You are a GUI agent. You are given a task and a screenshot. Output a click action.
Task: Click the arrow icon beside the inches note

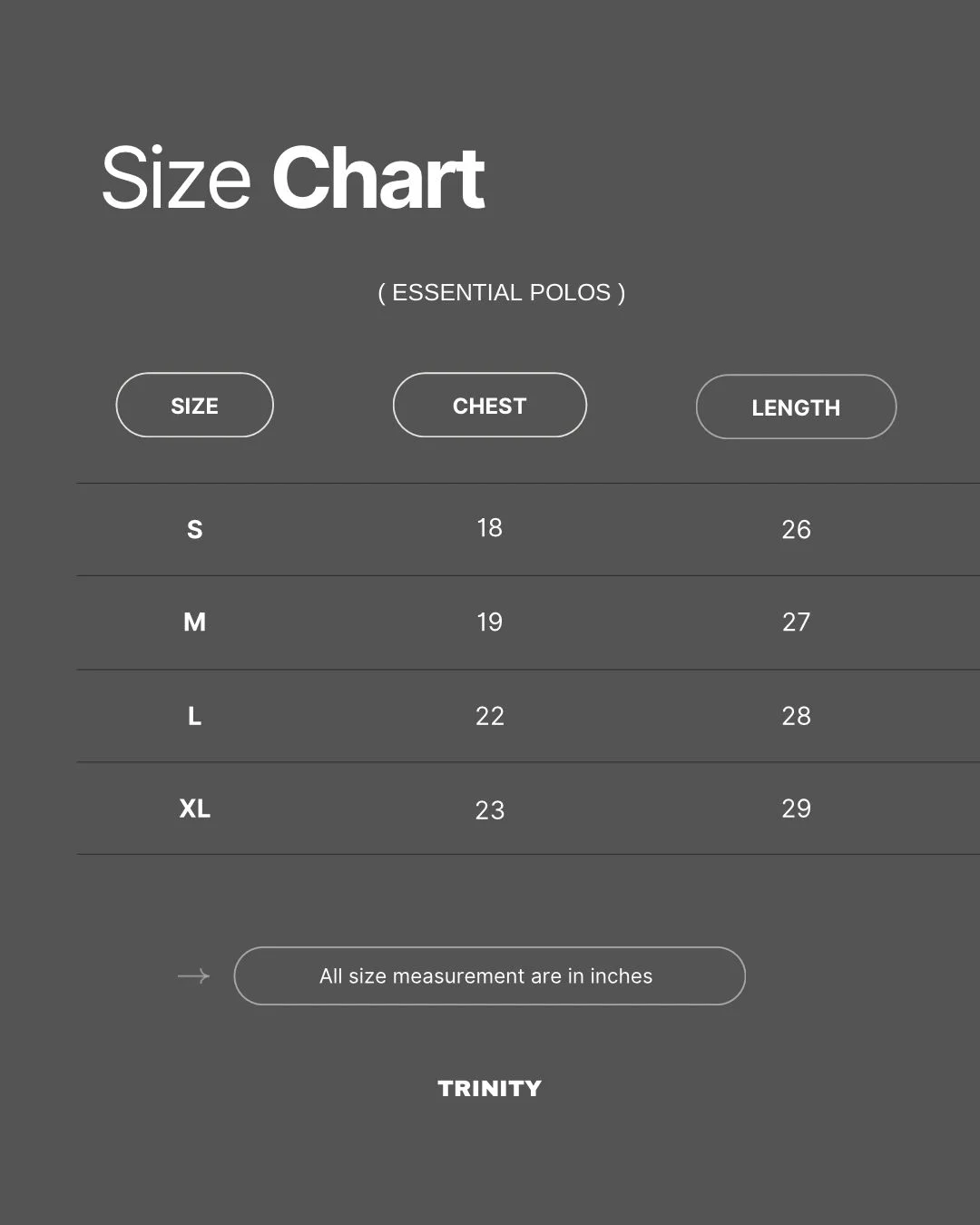click(193, 976)
